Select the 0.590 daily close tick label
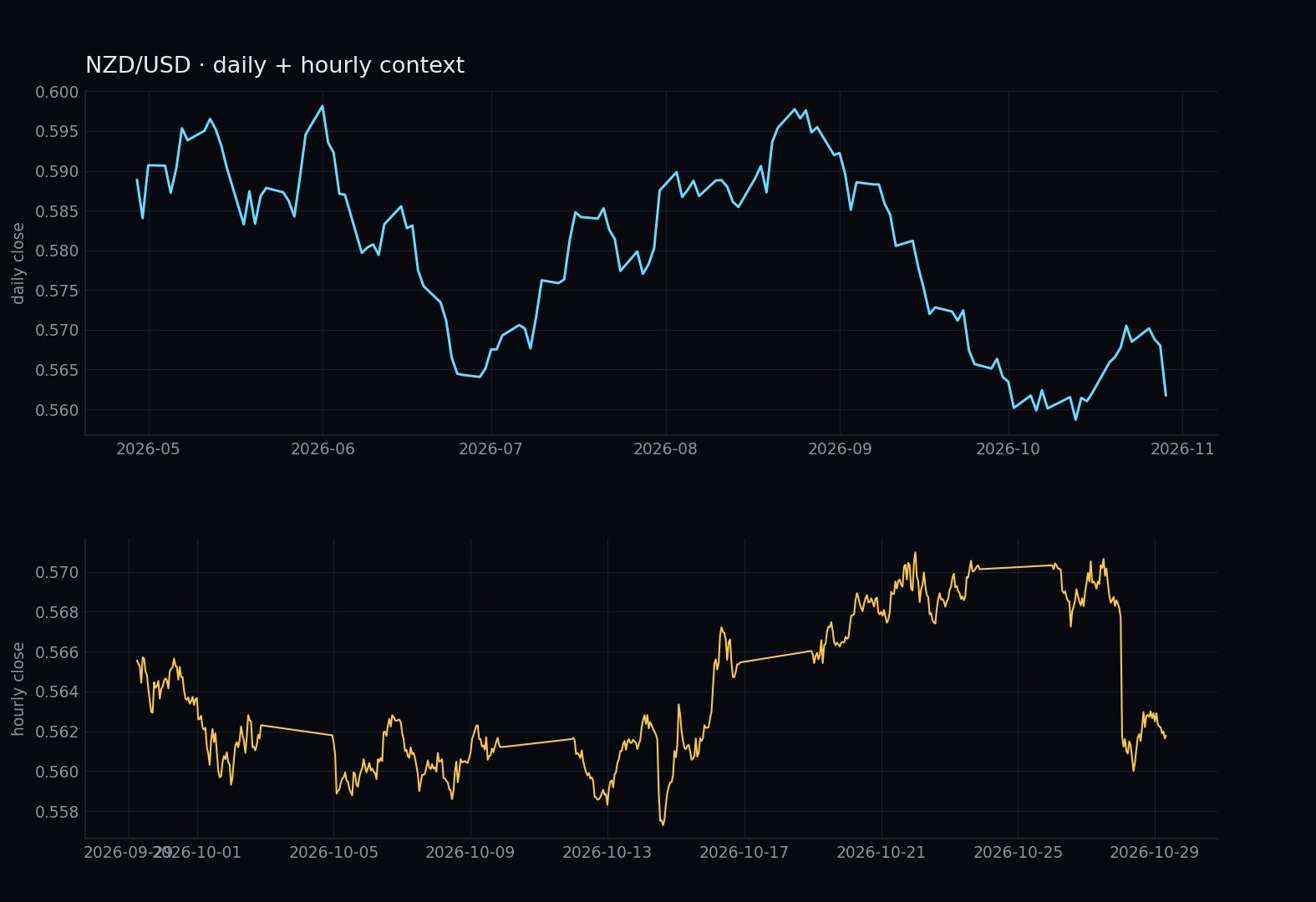The height and width of the screenshot is (902, 1316). (57, 171)
